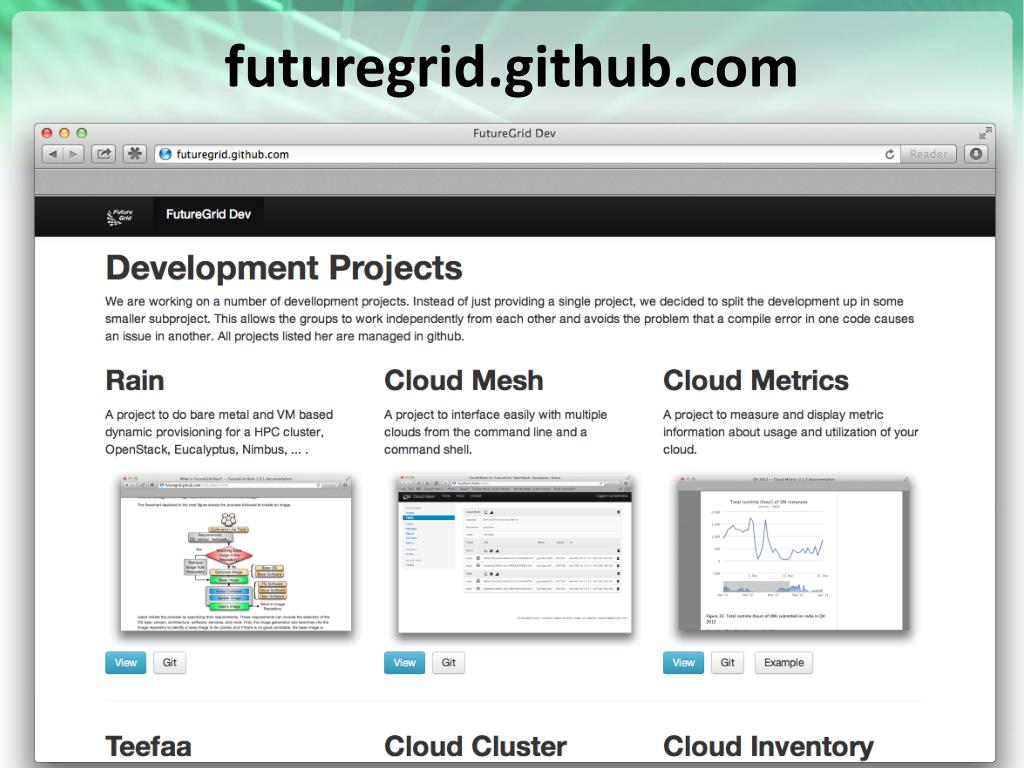Select the FutureGrid Dev navbar tab
This screenshot has width=1024, height=768.
click(208, 215)
